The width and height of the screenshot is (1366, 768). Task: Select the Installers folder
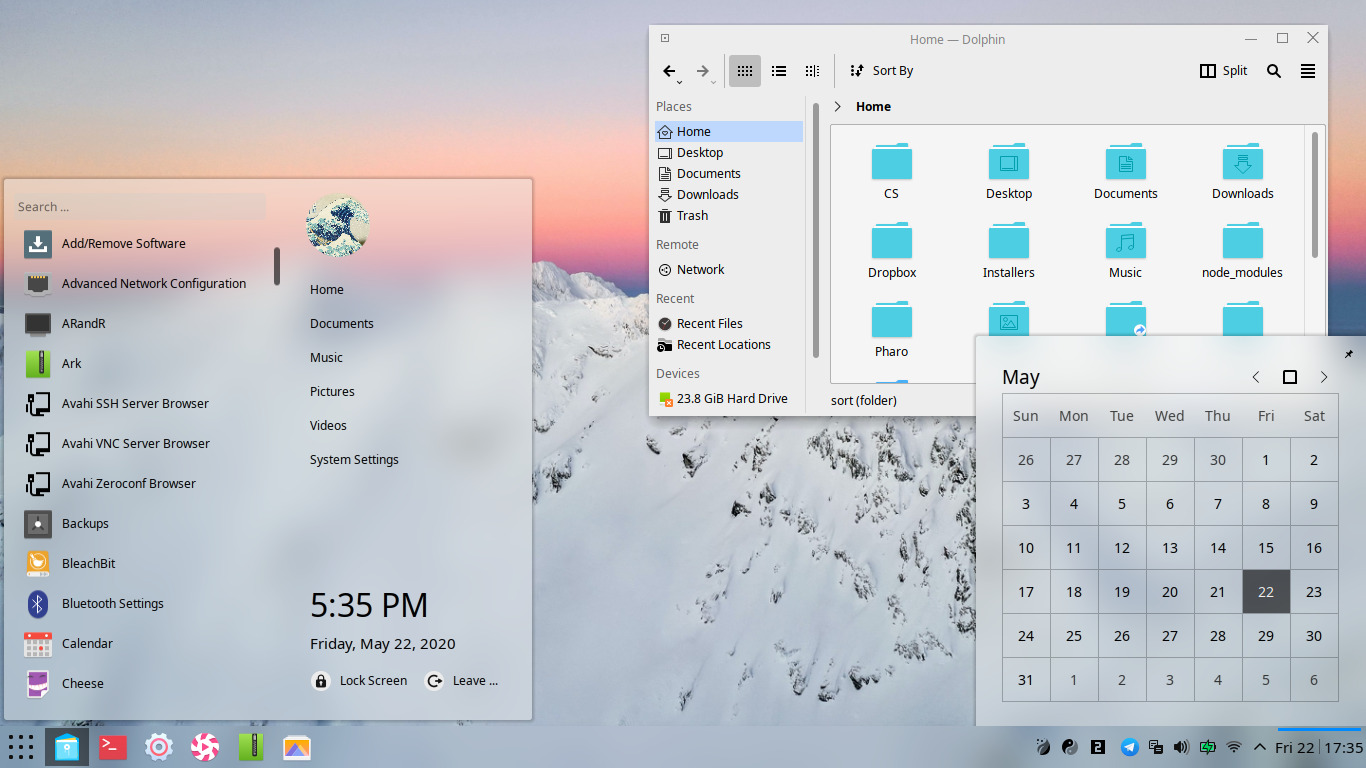pyautogui.click(x=1008, y=250)
